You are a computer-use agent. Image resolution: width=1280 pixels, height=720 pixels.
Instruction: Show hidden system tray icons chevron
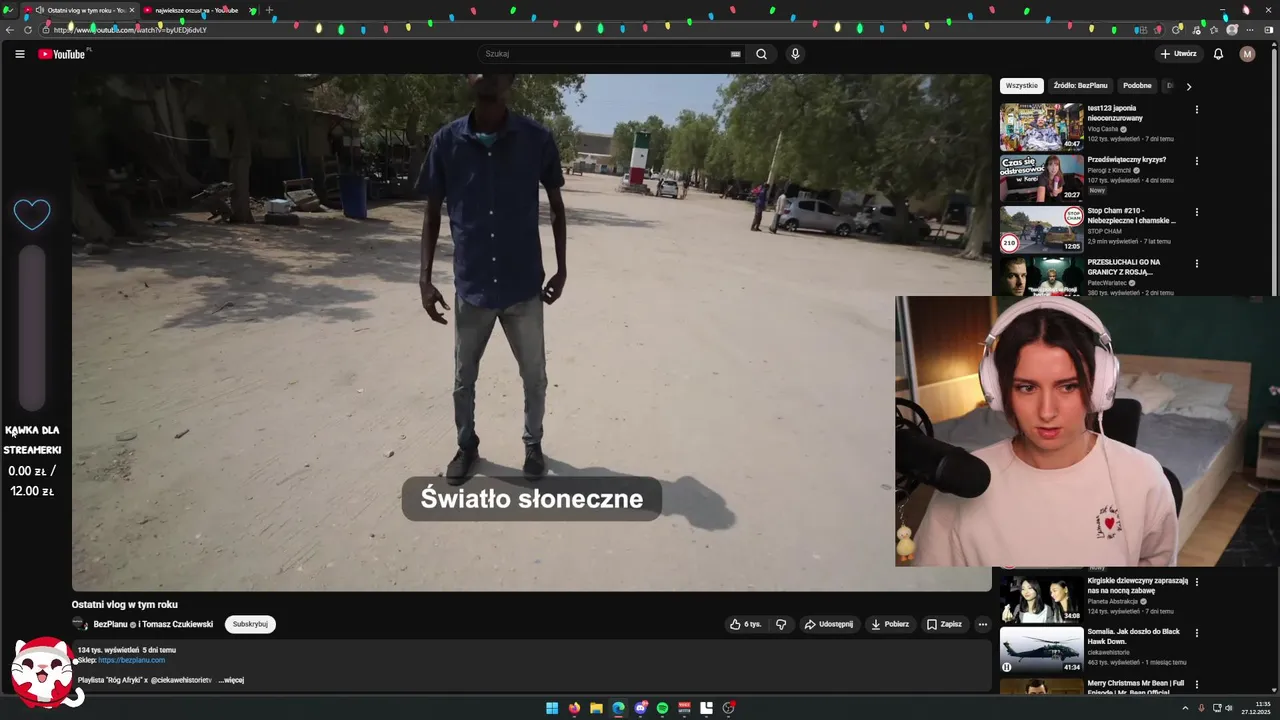(x=1187, y=708)
